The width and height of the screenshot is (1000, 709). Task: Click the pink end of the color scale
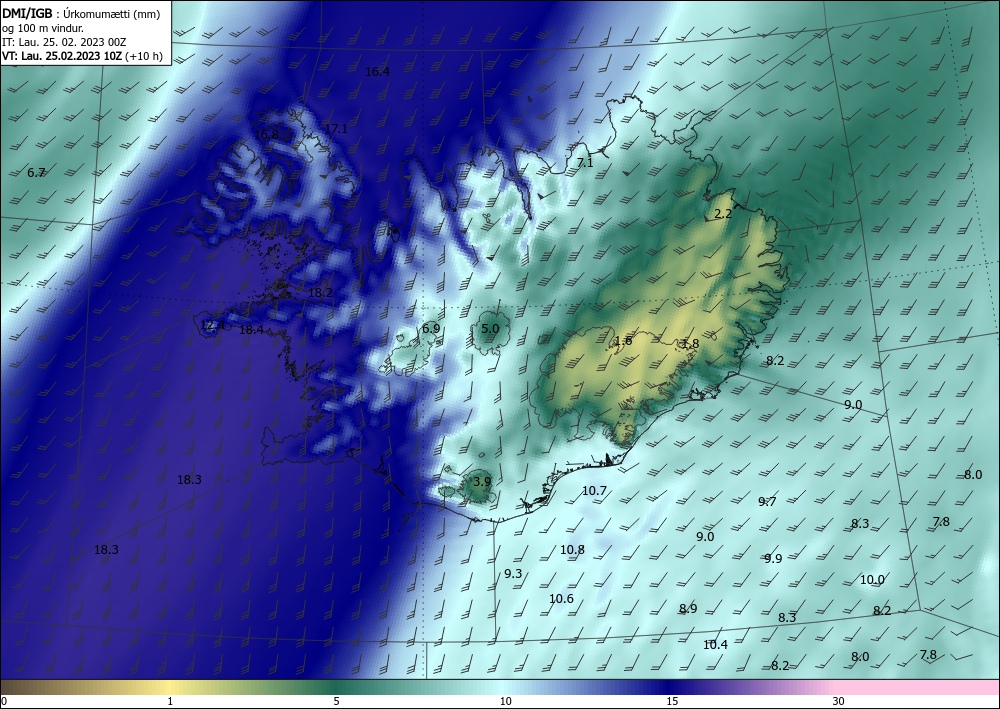[x=918, y=687]
